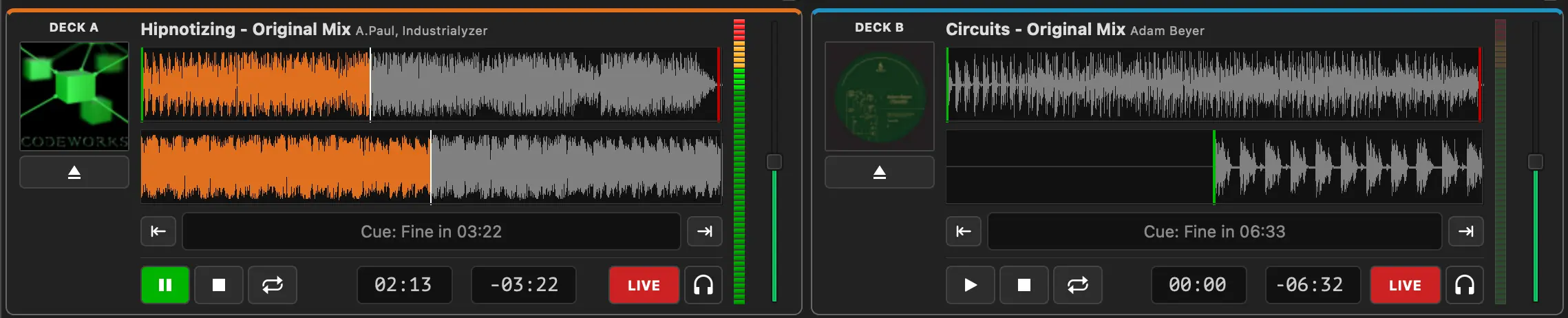This screenshot has height=318, width=1568.
Task: Click Deck A remaining time -03:22
Action: pos(524,285)
